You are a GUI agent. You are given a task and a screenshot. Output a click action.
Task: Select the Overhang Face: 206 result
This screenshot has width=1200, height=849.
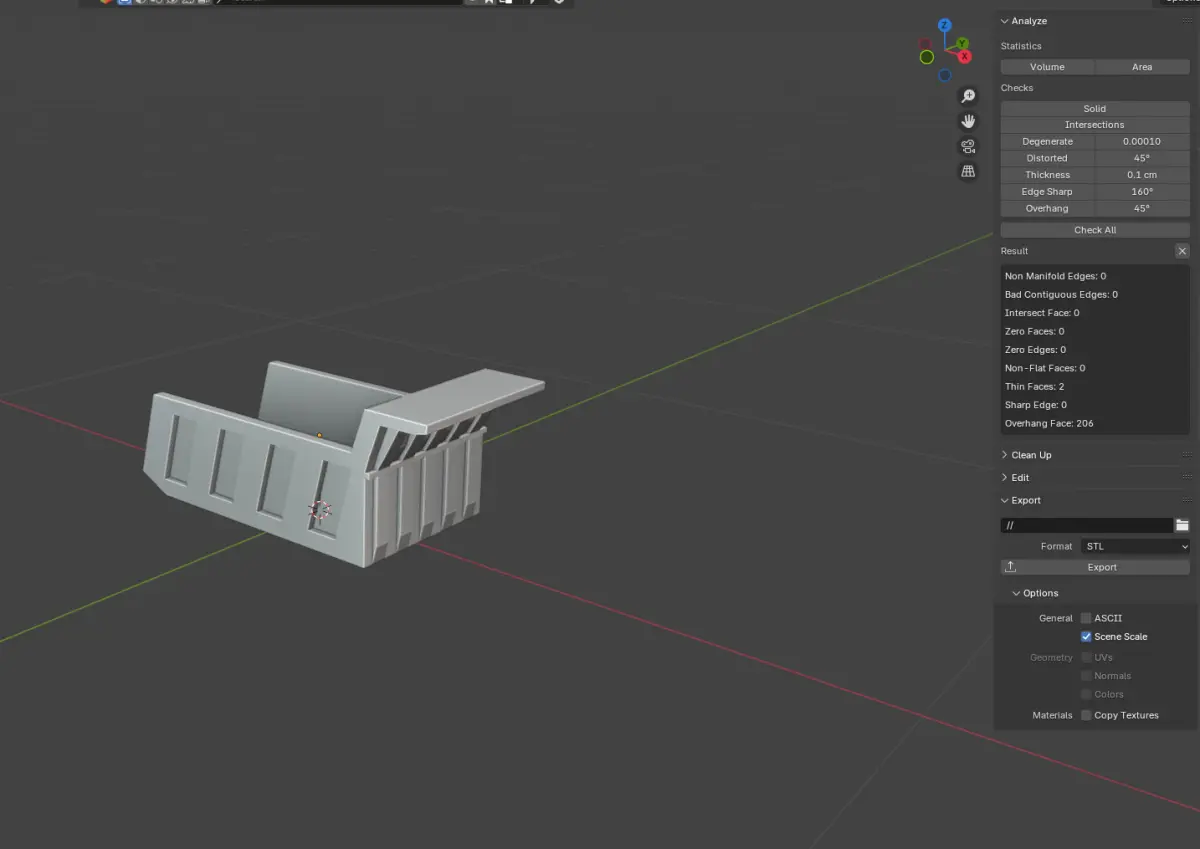[x=1049, y=424]
